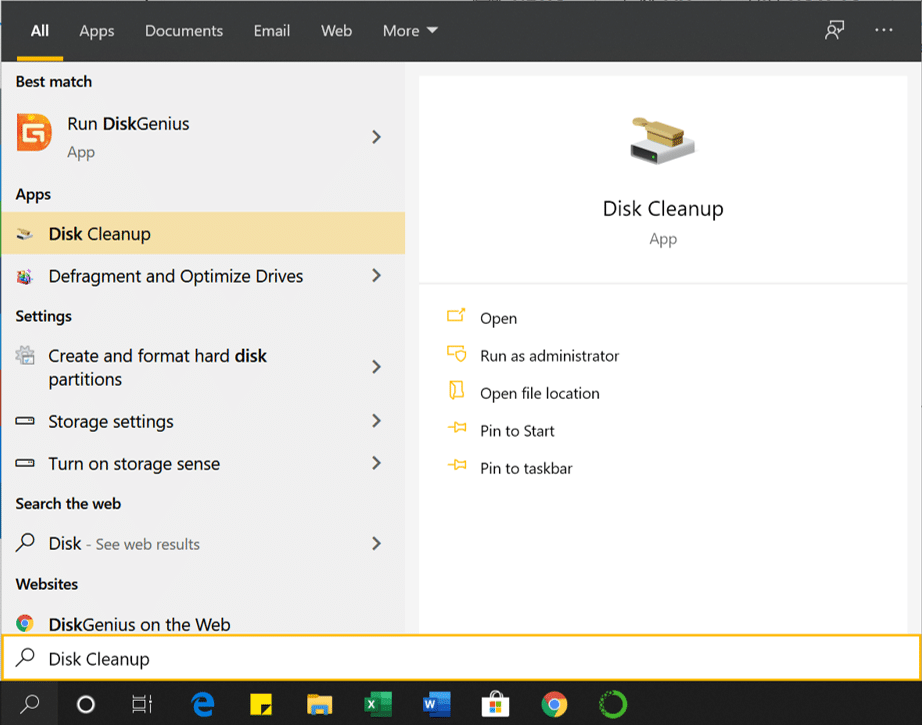Image resolution: width=922 pixels, height=725 pixels.
Task: Click the Chrome icon beside DiskGenius on the Web
Action: pos(25,623)
